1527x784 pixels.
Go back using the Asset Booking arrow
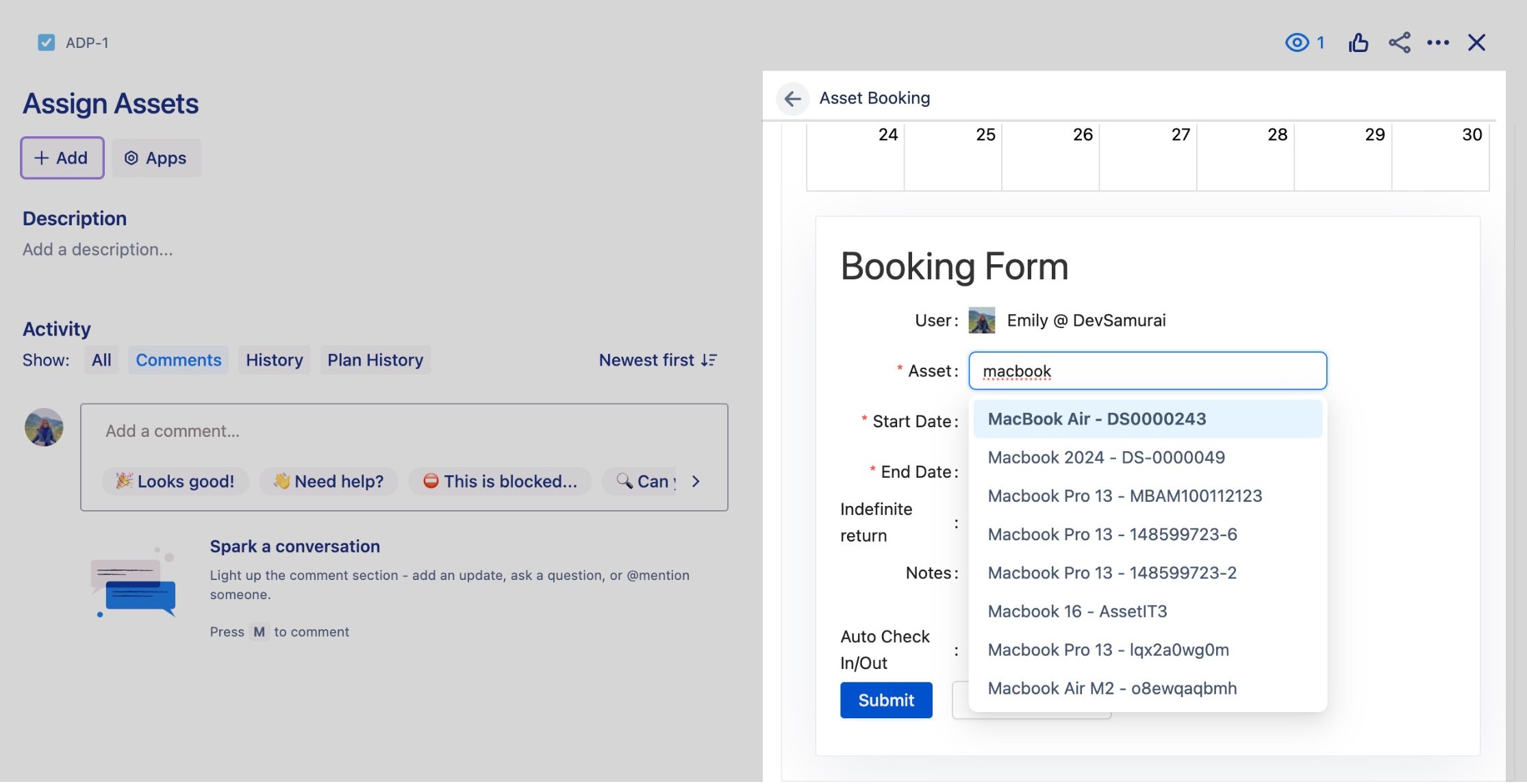tap(793, 99)
